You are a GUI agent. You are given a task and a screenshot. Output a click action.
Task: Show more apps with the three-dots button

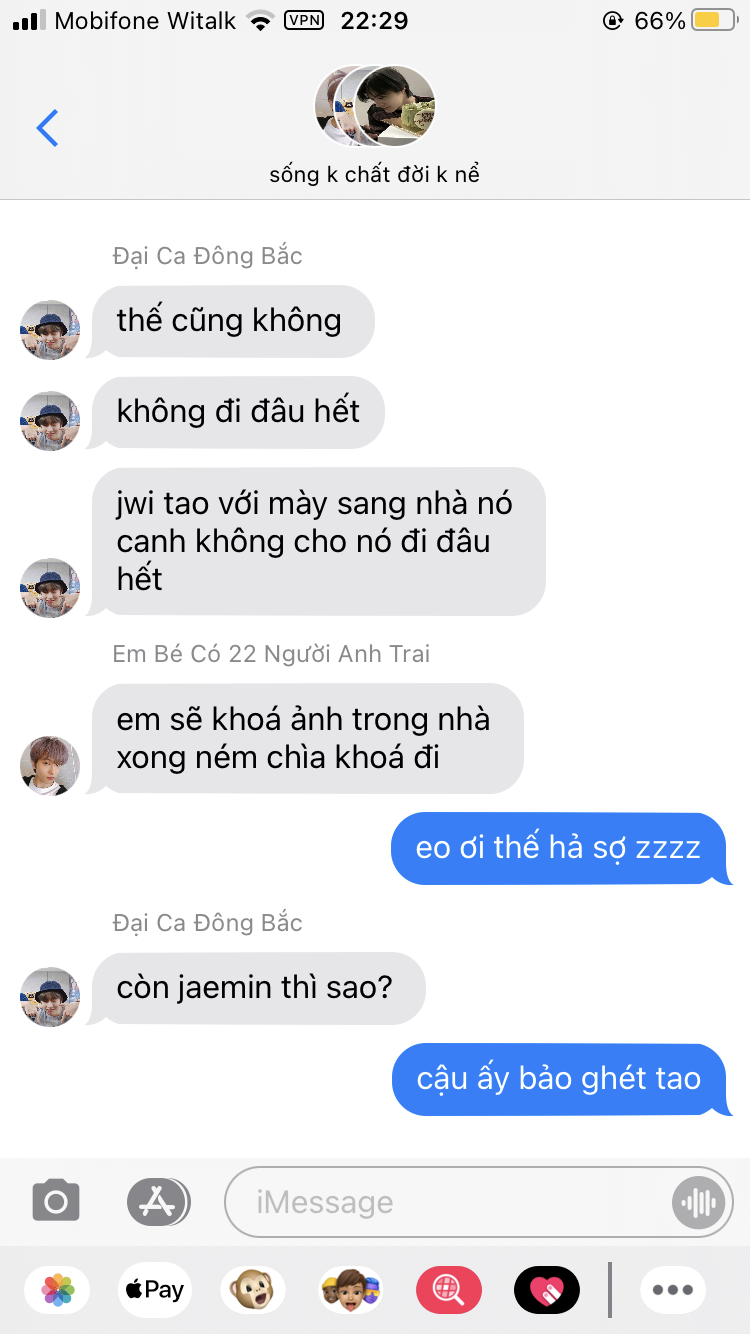(x=673, y=1290)
